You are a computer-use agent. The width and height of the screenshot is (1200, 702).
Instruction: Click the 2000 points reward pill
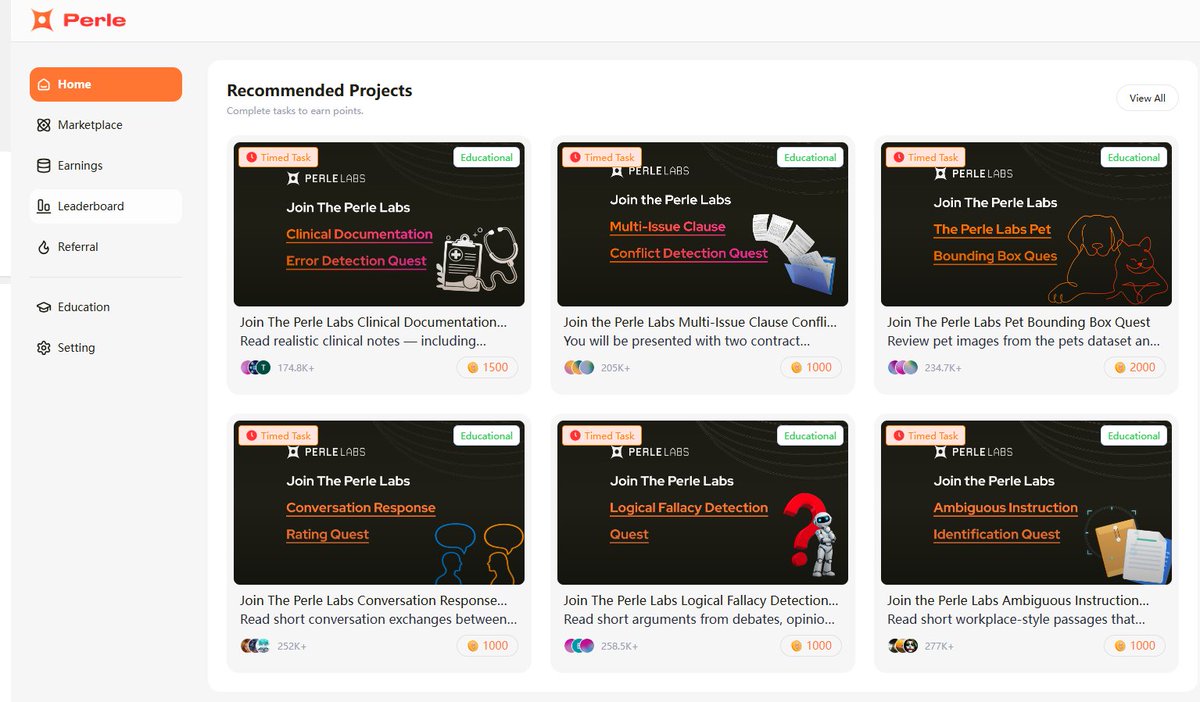1135,367
